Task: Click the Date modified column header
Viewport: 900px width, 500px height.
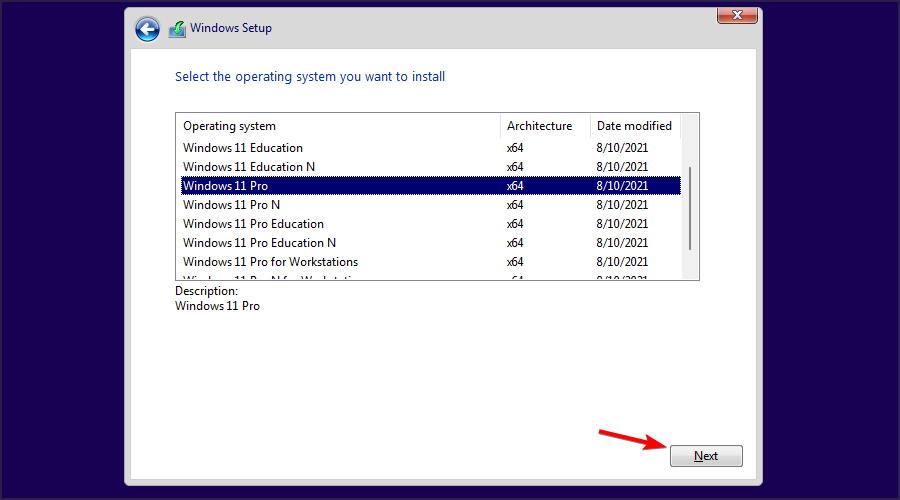Action: [634, 126]
